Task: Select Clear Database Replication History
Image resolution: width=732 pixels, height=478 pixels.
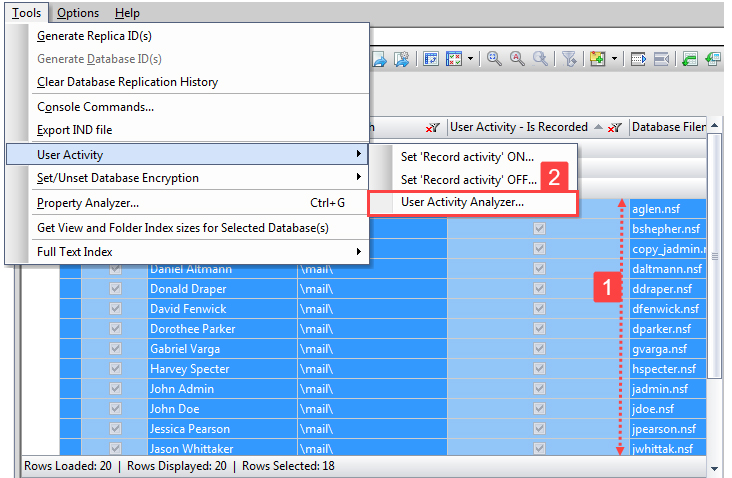Action: 127,82
